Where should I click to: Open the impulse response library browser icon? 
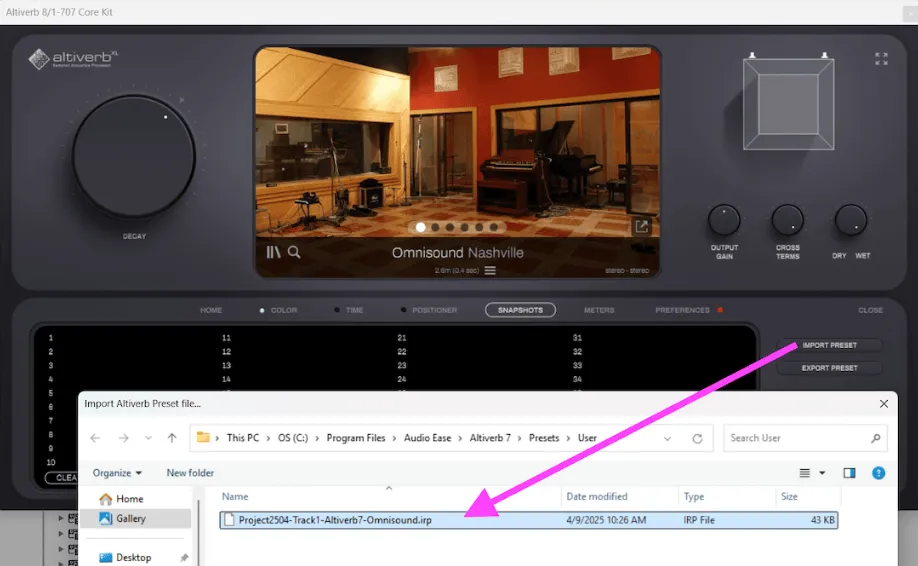tap(273, 252)
